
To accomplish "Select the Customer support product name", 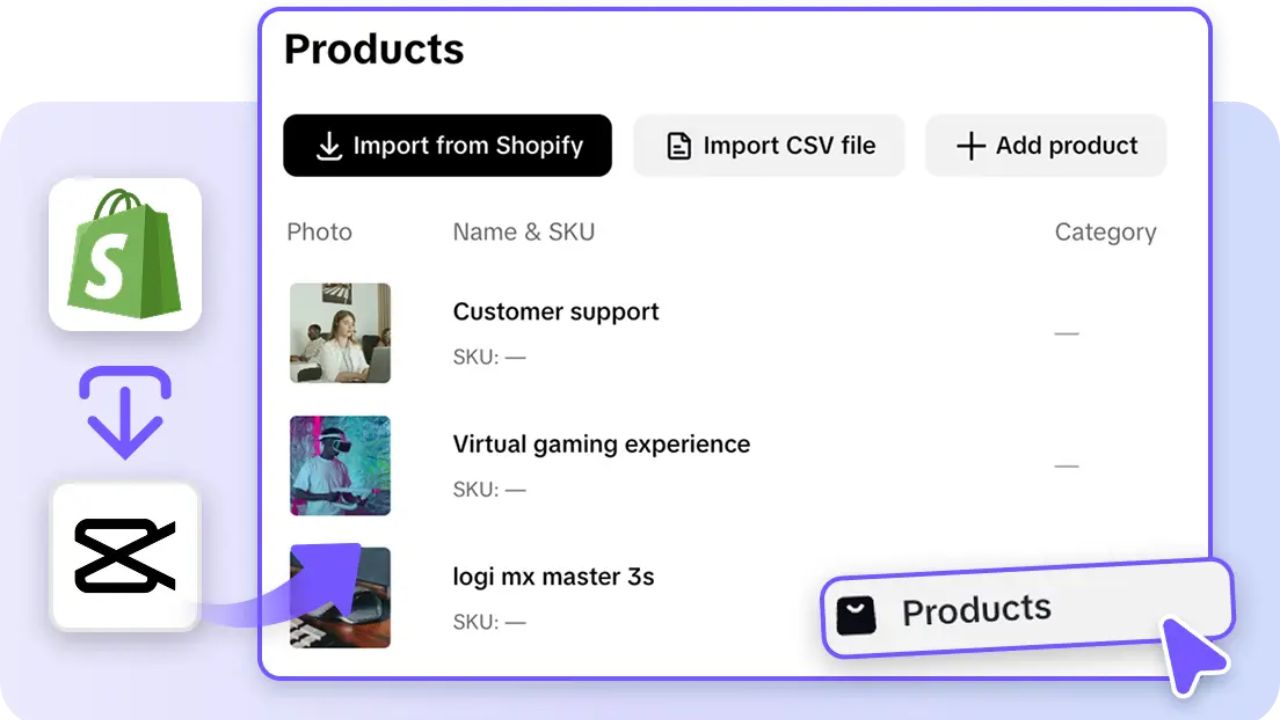I will (x=555, y=312).
